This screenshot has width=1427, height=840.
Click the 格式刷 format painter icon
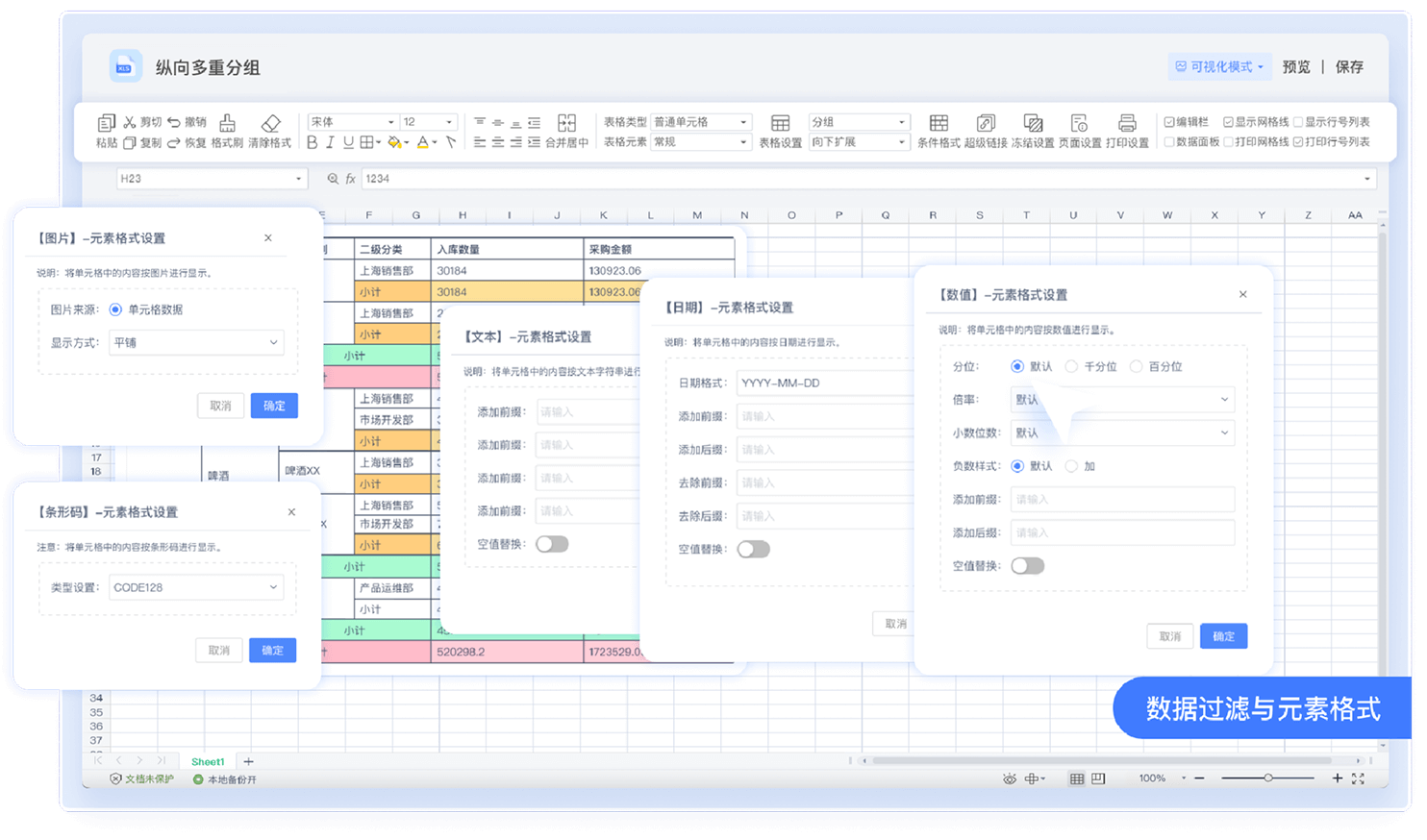click(227, 123)
